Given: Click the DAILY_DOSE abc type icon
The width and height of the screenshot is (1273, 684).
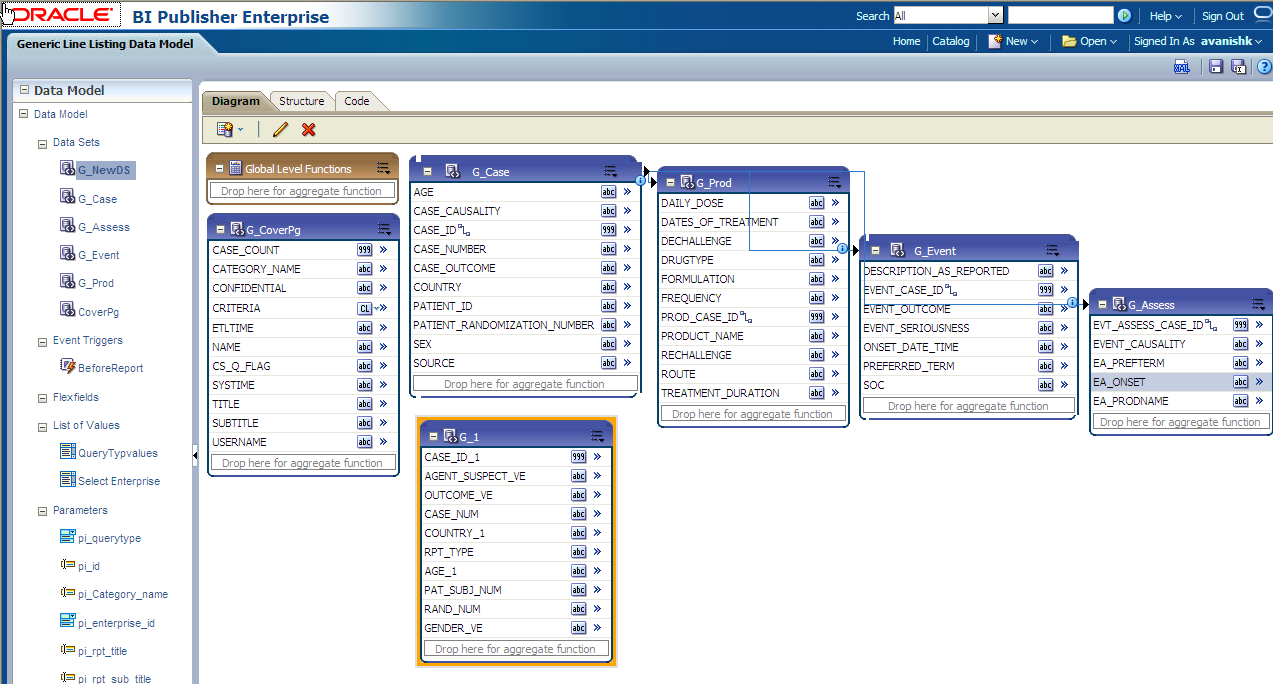Looking at the screenshot, I should coord(816,203).
